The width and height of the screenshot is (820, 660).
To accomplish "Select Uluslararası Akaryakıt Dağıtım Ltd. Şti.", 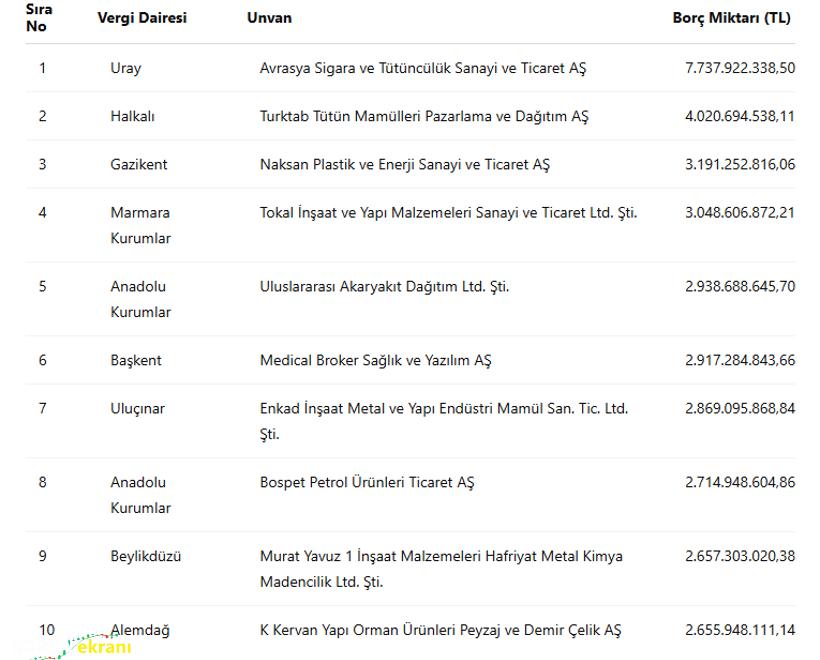I will 384,286.
